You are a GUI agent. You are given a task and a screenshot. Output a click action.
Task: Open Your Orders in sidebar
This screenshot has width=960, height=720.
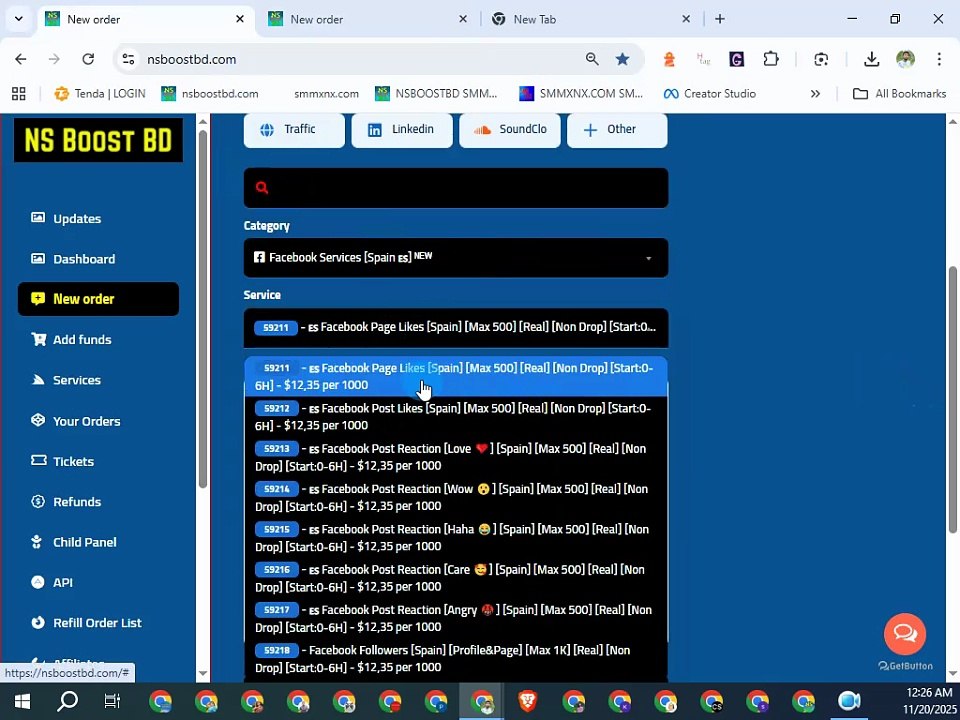click(x=75, y=421)
